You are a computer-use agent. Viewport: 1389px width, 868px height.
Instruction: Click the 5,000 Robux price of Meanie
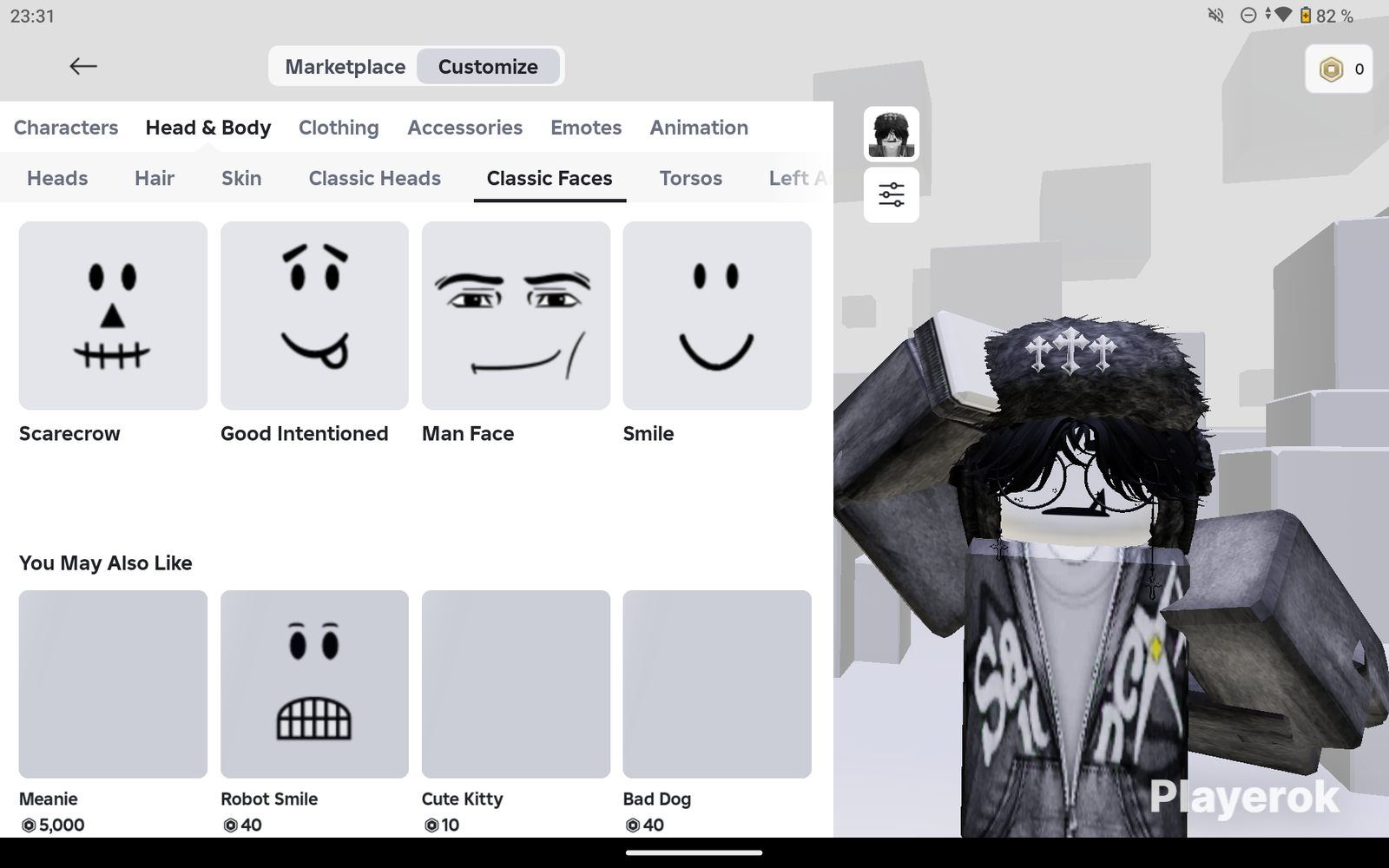pyautogui.click(x=53, y=825)
